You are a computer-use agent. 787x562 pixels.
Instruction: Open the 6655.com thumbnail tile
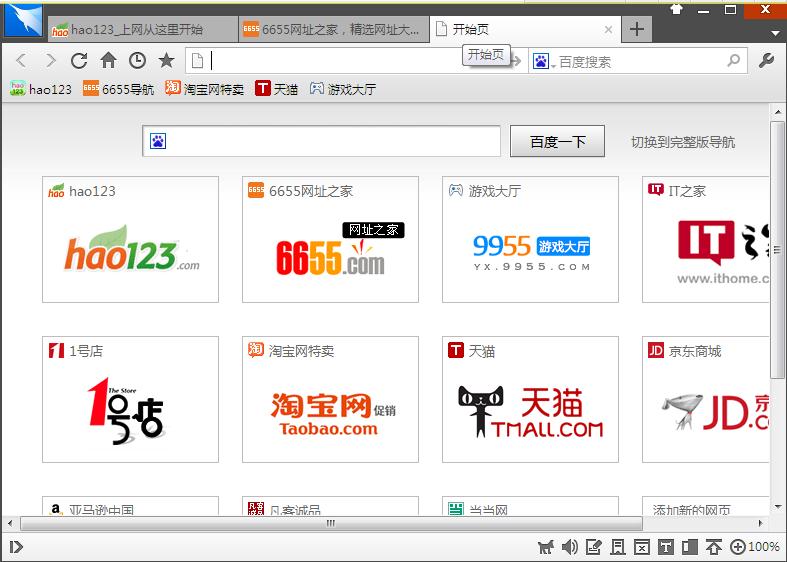click(x=330, y=239)
